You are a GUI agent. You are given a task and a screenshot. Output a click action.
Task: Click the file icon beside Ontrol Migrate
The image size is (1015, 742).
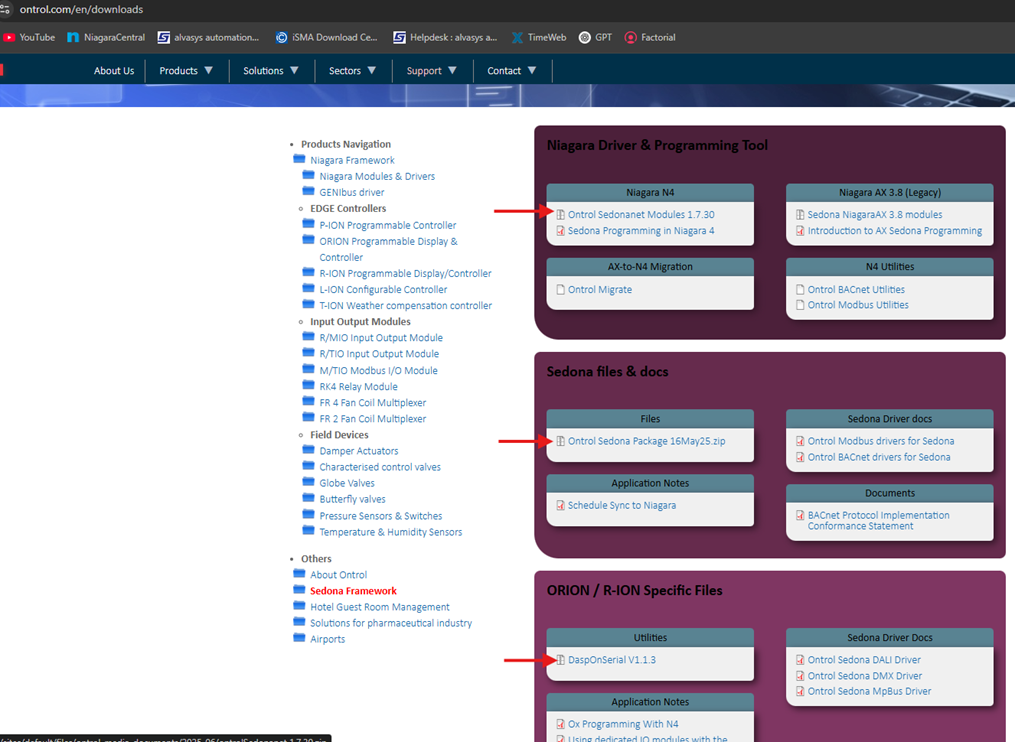[561, 289]
